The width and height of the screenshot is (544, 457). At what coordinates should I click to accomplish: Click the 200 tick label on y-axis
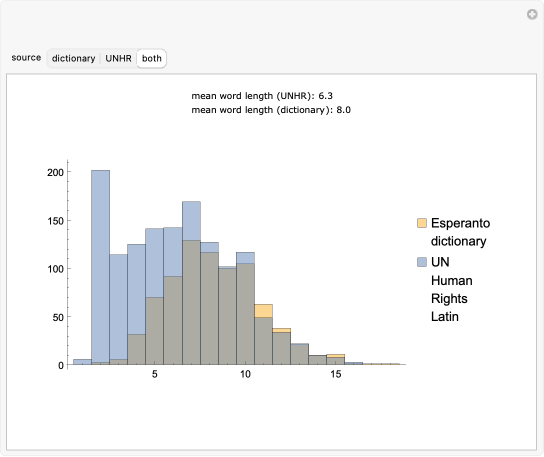tap(55, 172)
